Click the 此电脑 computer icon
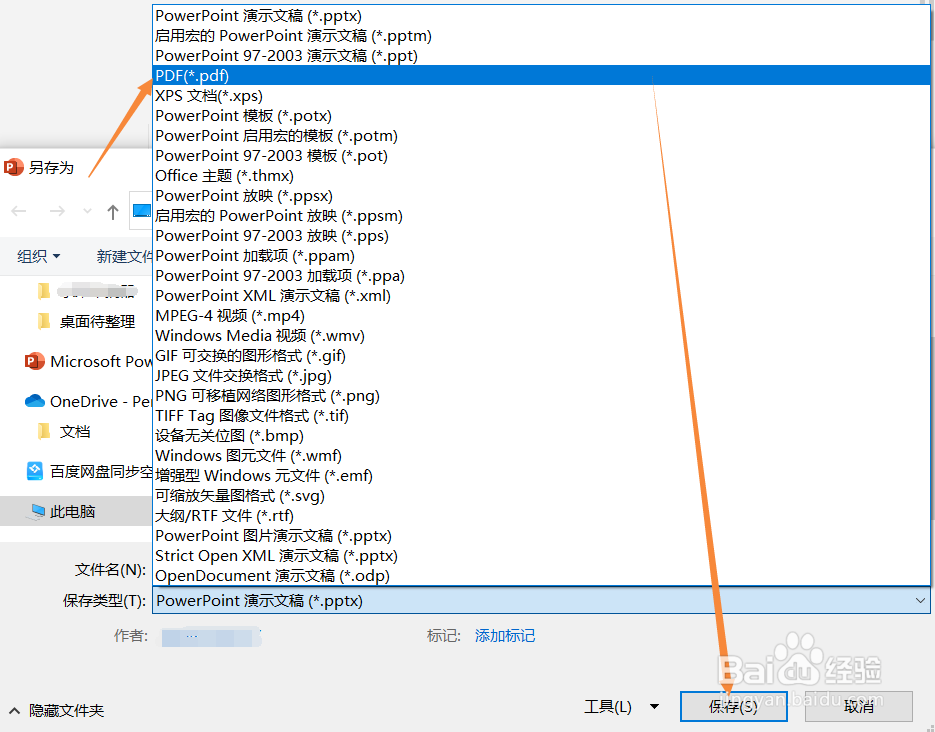Image resolution: width=935 pixels, height=732 pixels. coord(37,511)
